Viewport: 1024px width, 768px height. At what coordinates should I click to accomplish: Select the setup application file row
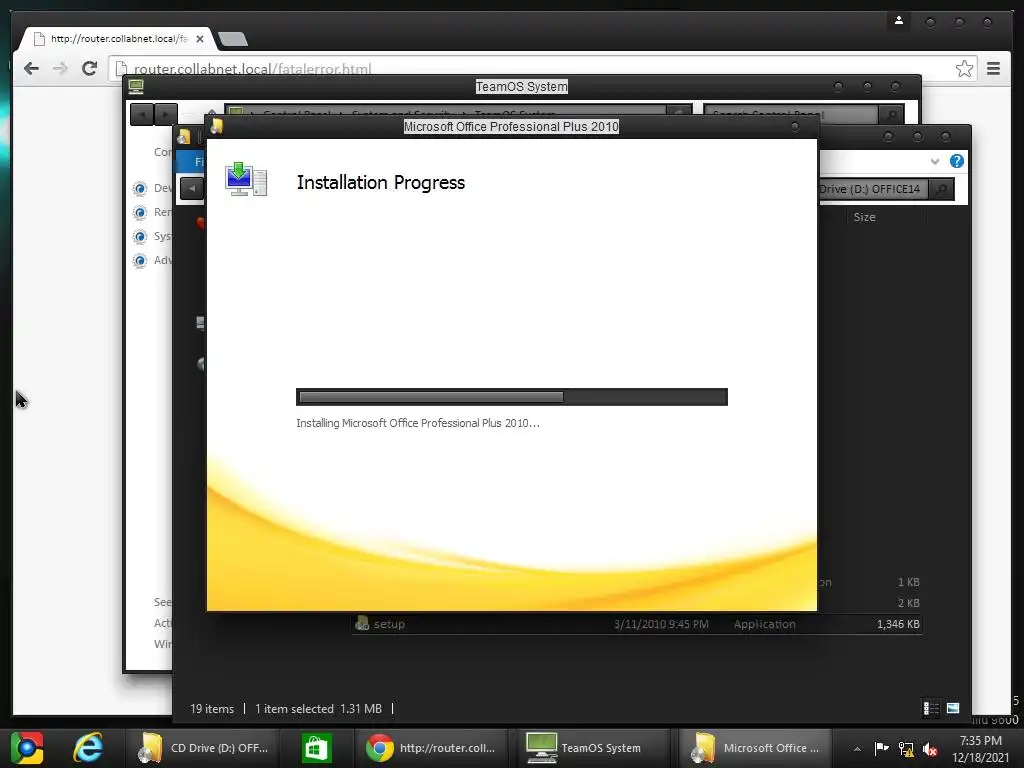coord(637,624)
